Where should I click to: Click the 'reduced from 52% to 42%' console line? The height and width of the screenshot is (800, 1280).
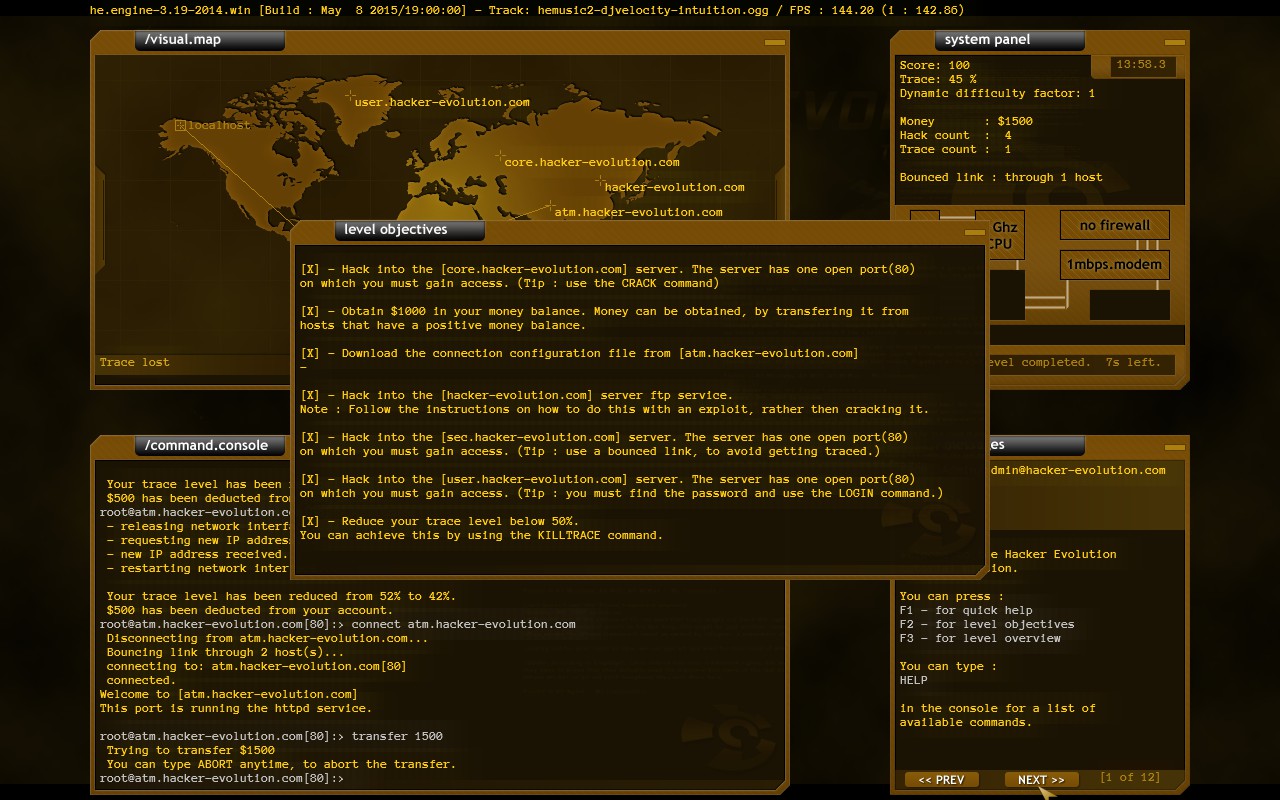pyautogui.click(x=281, y=596)
